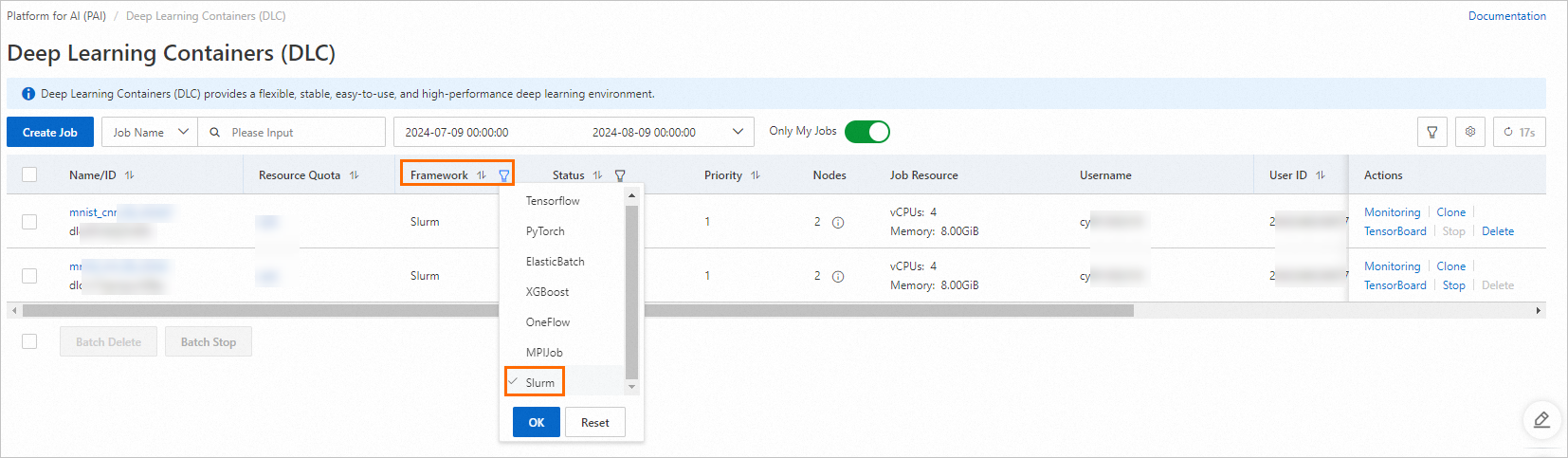
Task: Click the Batch Delete button
Action: click(x=108, y=342)
